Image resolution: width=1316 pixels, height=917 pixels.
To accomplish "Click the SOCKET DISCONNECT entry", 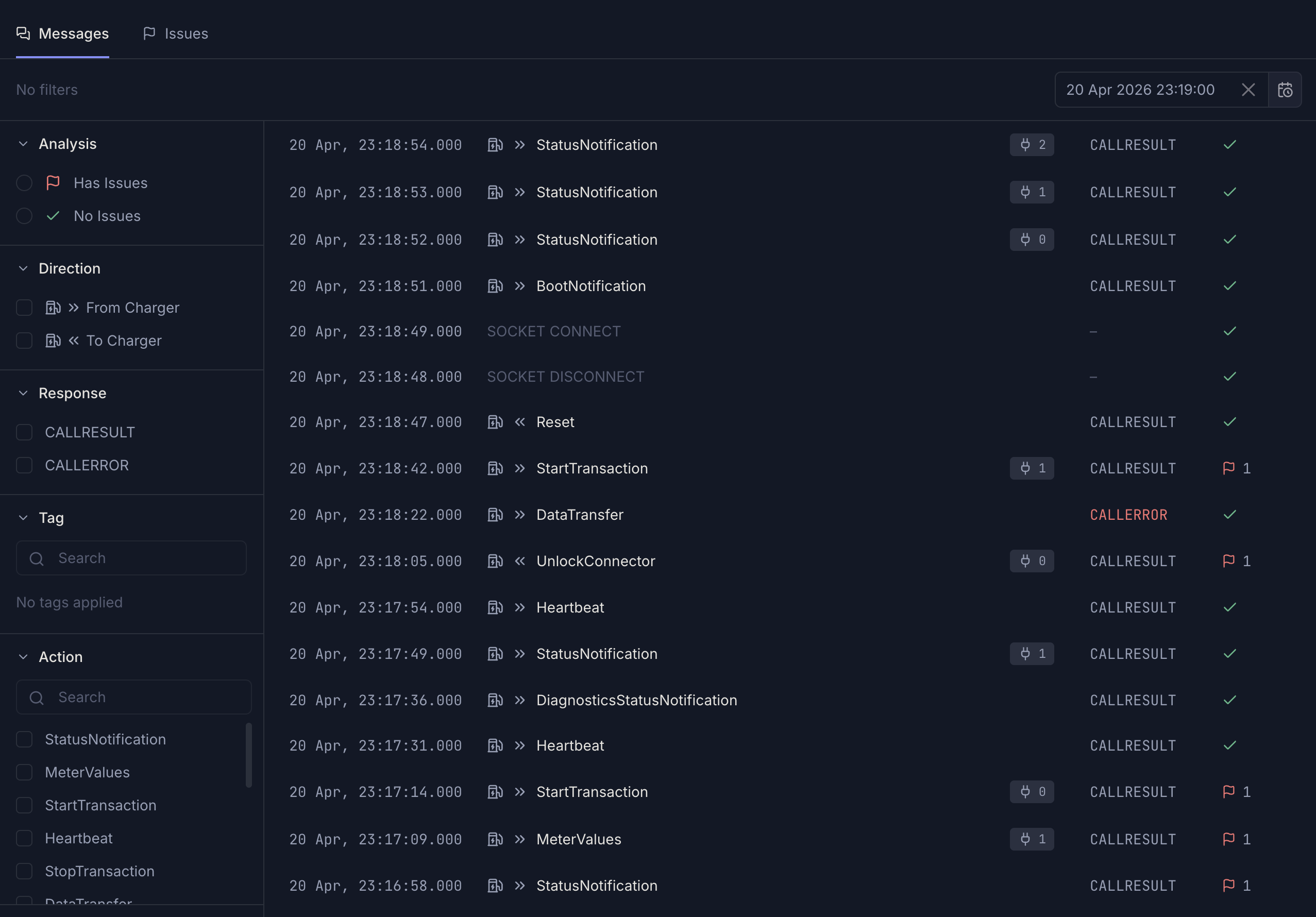I will [566, 377].
